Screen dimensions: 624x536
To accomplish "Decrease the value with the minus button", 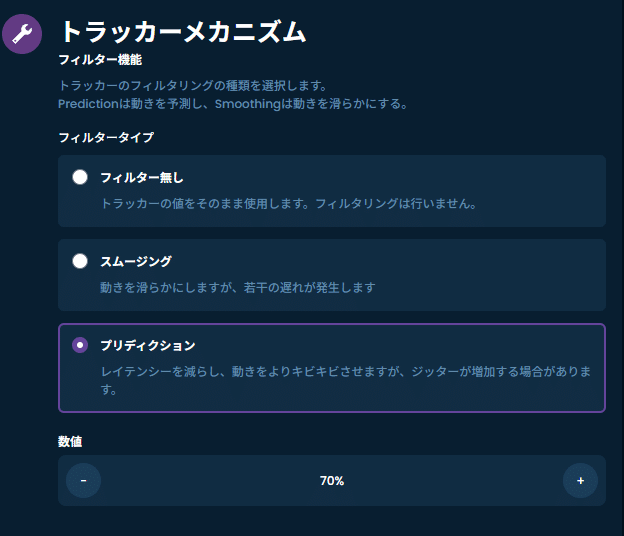I will [x=84, y=481].
